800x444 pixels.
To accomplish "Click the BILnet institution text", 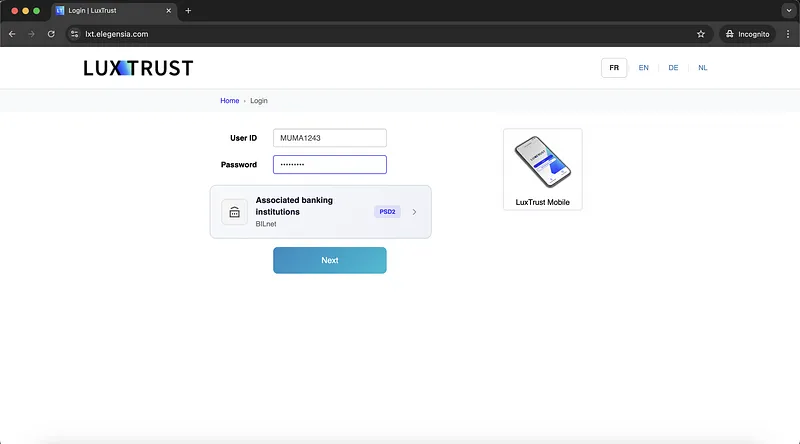I will 266,224.
